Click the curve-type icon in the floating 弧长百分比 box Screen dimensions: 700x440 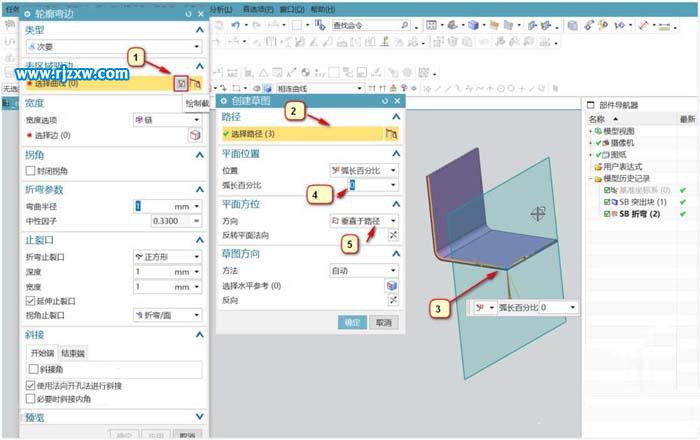pyautogui.click(x=480, y=307)
